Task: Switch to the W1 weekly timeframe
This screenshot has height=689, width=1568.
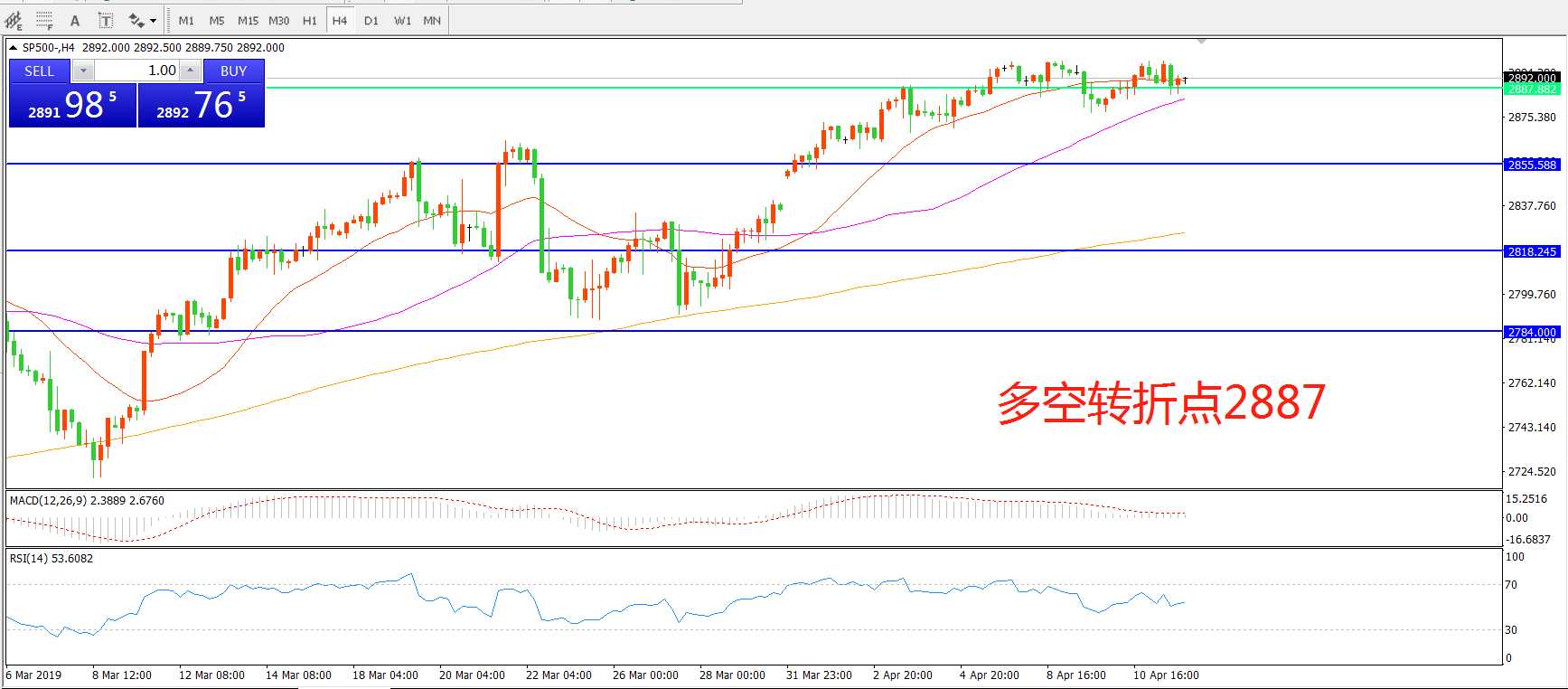Action: (x=402, y=20)
